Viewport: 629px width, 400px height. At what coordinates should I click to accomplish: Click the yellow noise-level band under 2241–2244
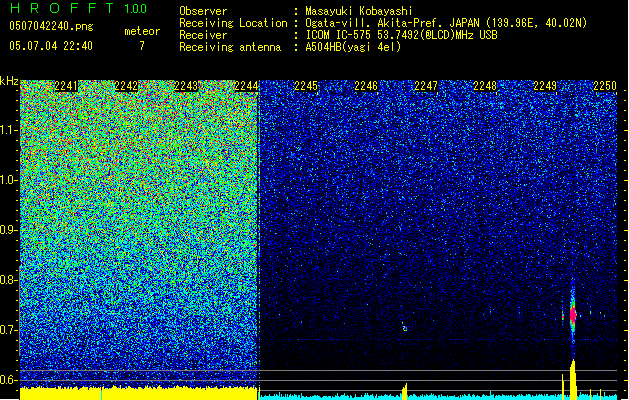[139, 394]
